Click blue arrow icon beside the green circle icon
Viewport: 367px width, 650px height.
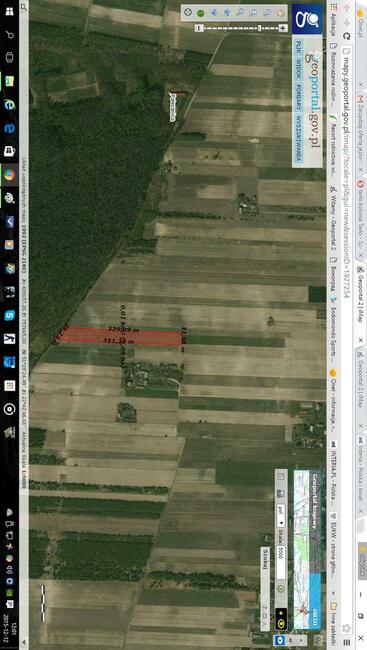point(214,13)
